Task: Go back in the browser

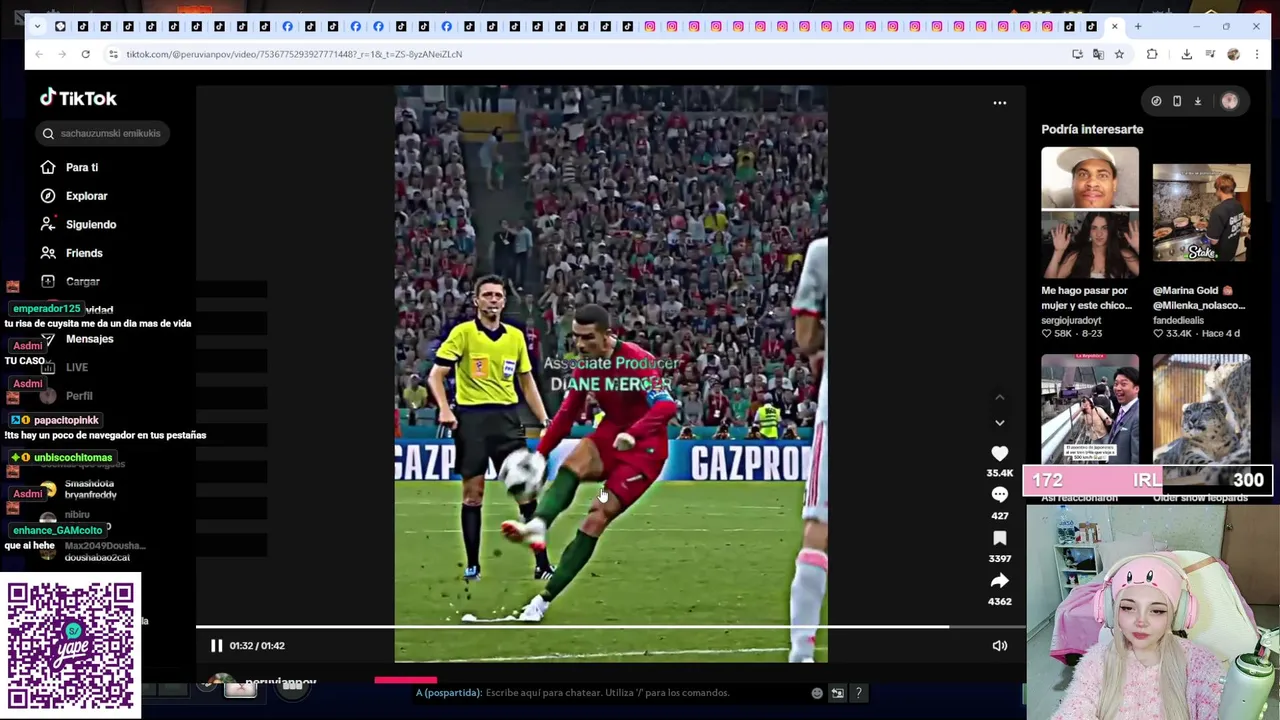Action: click(39, 54)
